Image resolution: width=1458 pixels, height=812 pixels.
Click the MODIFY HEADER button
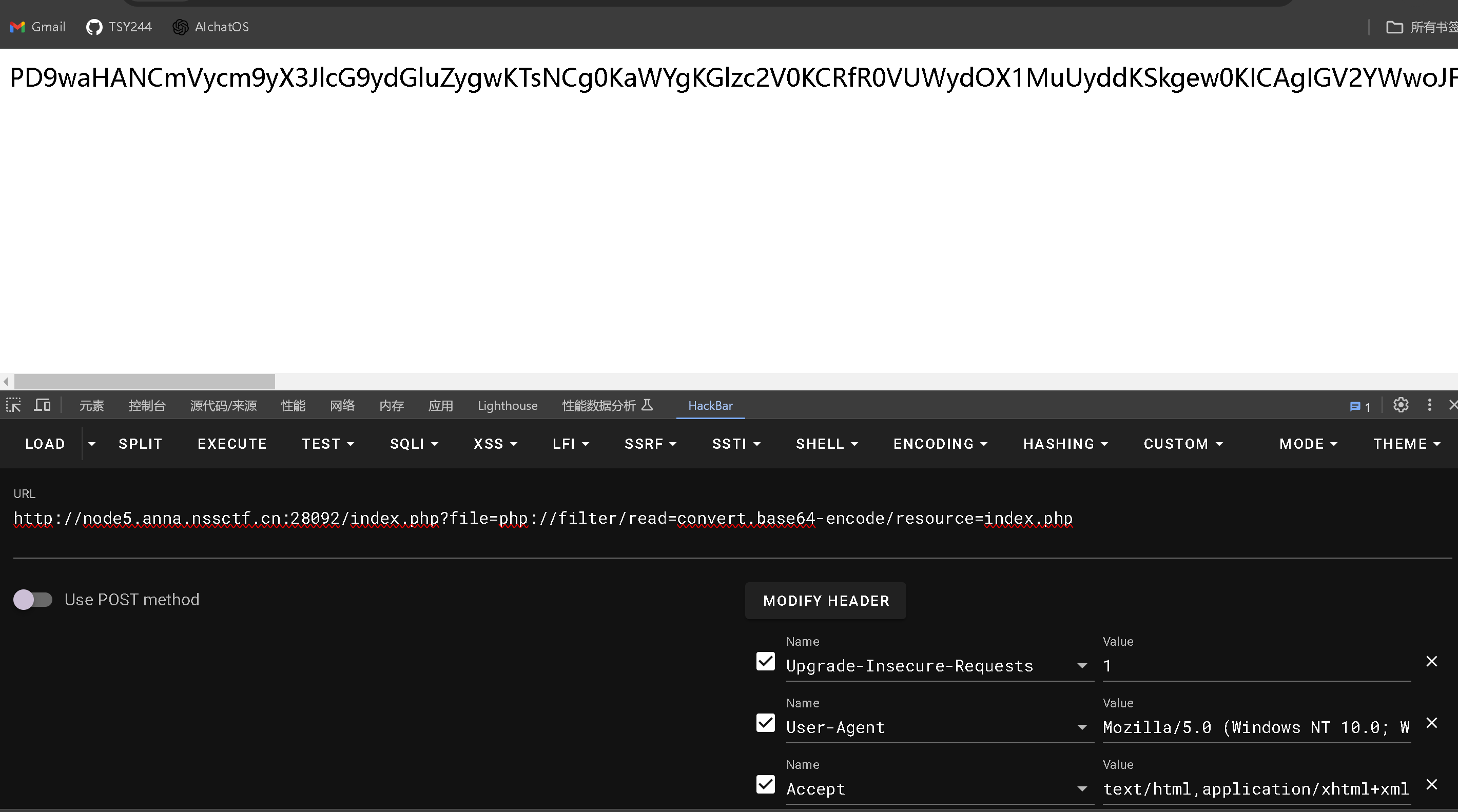pyautogui.click(x=825, y=600)
